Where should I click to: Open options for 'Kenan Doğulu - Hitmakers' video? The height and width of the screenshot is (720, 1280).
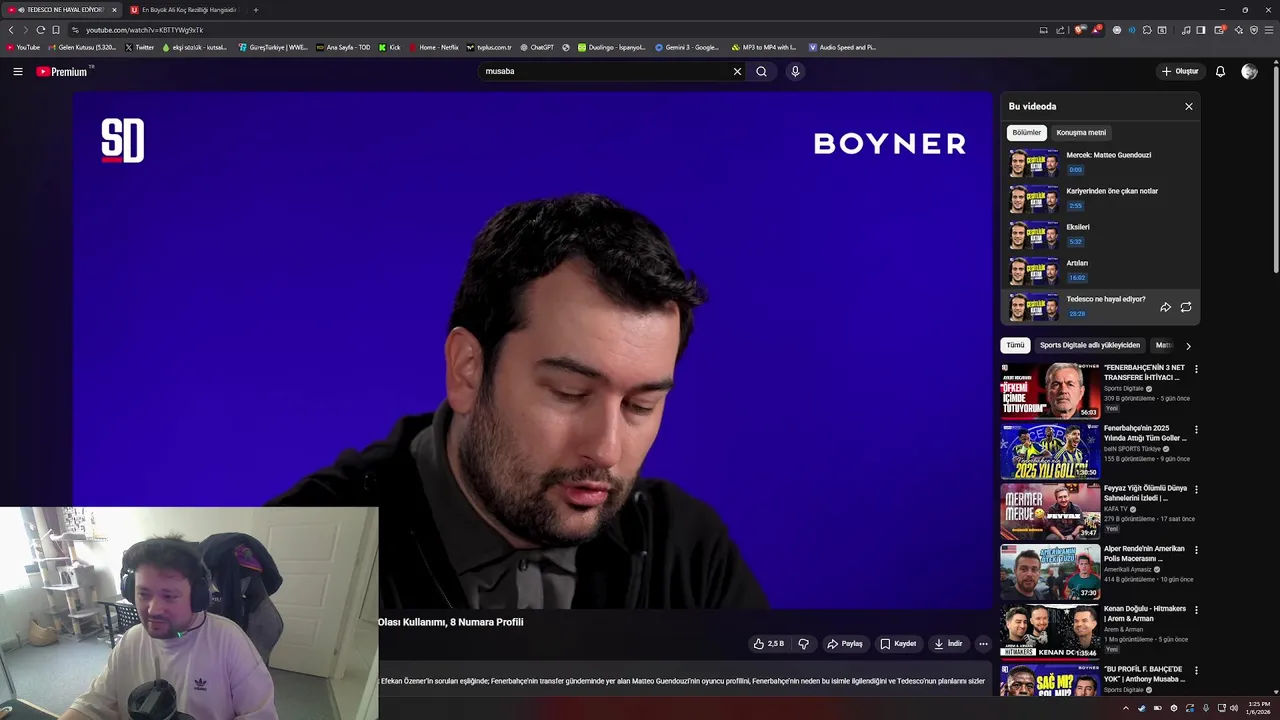click(1196, 609)
